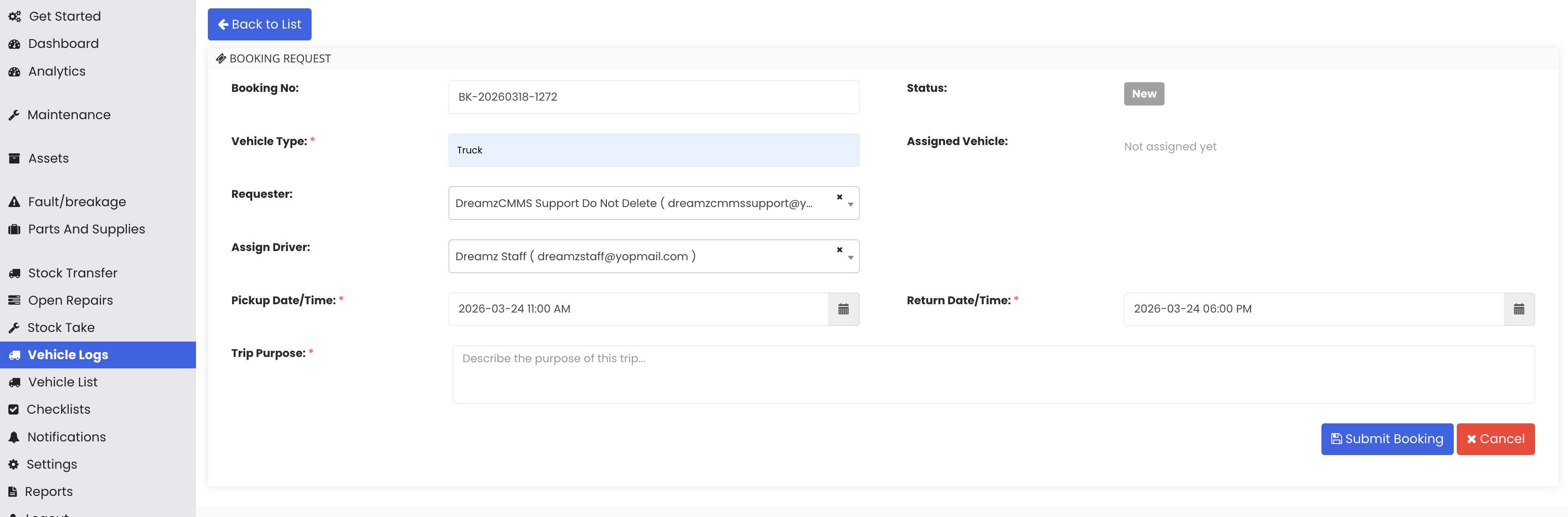Viewport: 1568px width, 517px height.
Task: Open Vehicle List from sidebar
Action: (63, 382)
